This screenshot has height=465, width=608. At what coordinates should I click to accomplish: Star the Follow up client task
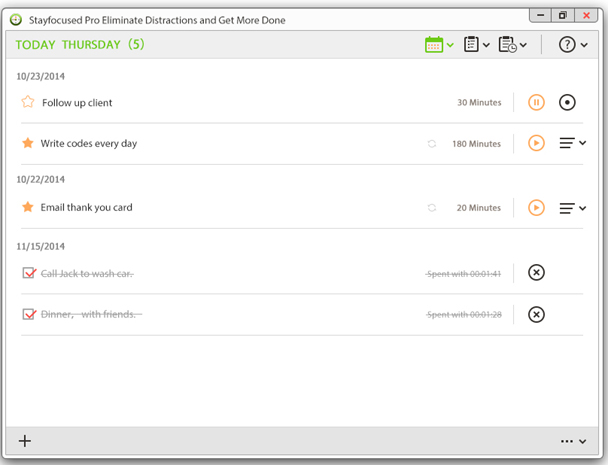[x=28, y=102]
